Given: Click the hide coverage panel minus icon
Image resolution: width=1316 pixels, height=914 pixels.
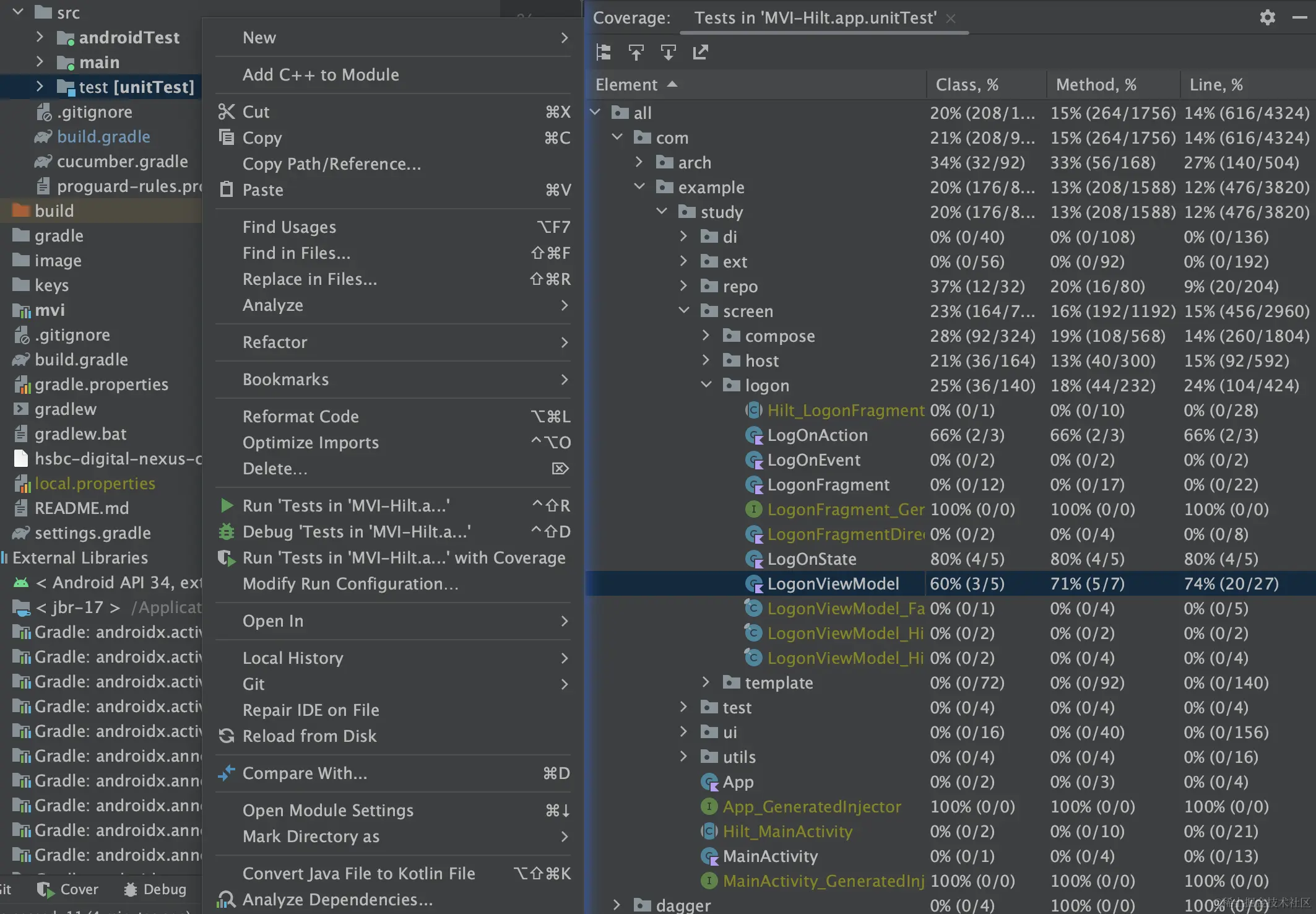Looking at the screenshot, I should (x=1299, y=17).
